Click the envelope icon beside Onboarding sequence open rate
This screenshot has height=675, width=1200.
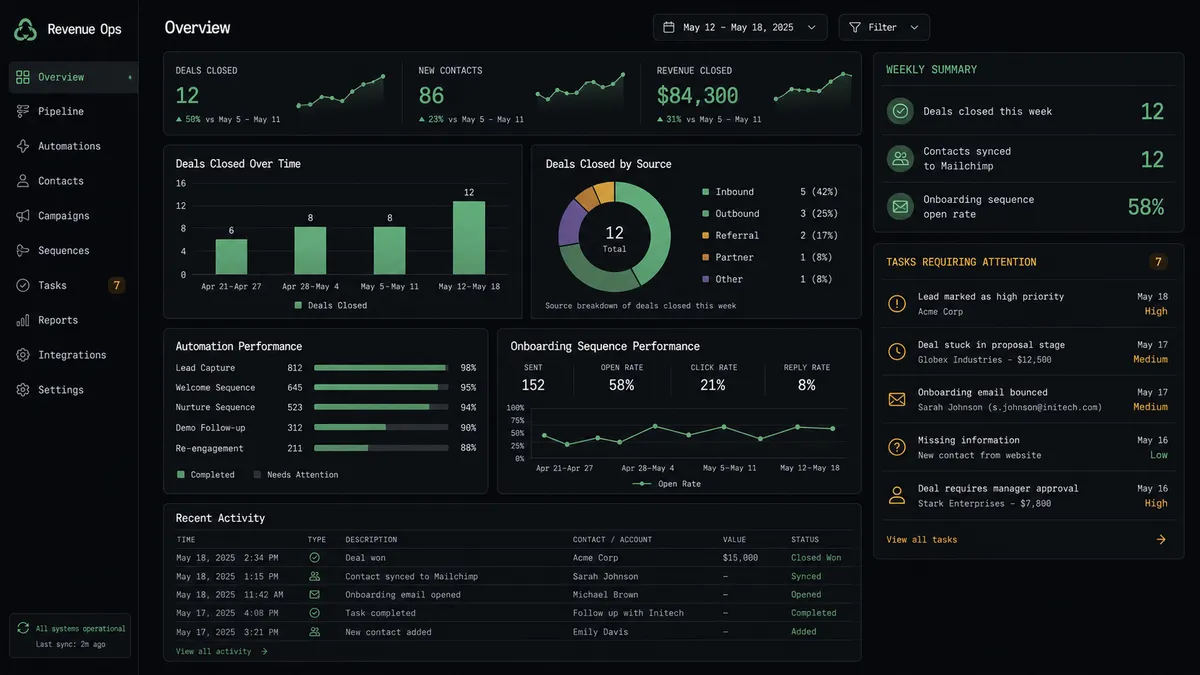click(x=900, y=207)
